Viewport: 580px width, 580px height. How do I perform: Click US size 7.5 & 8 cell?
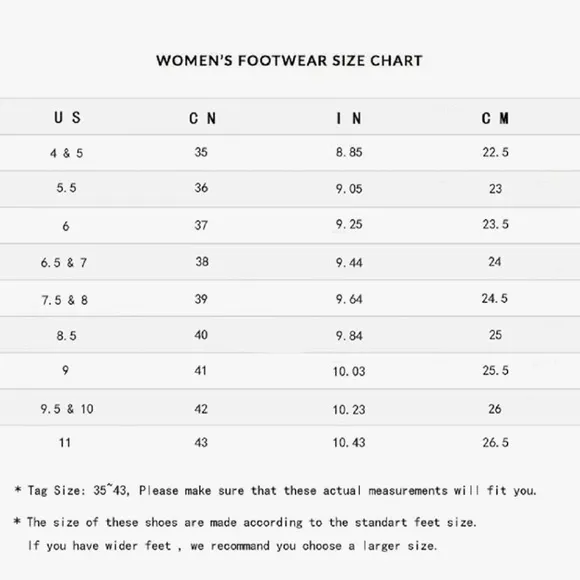pyautogui.click(x=65, y=300)
